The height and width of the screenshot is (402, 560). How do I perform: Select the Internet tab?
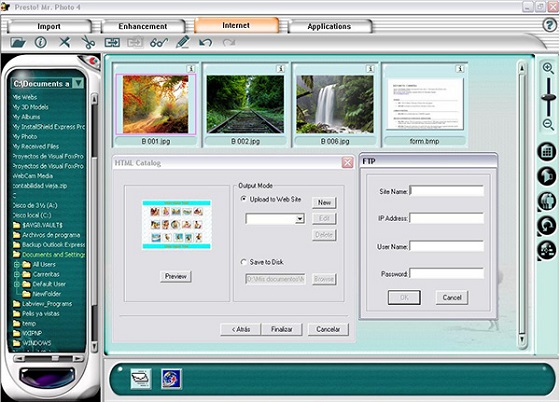(236, 25)
